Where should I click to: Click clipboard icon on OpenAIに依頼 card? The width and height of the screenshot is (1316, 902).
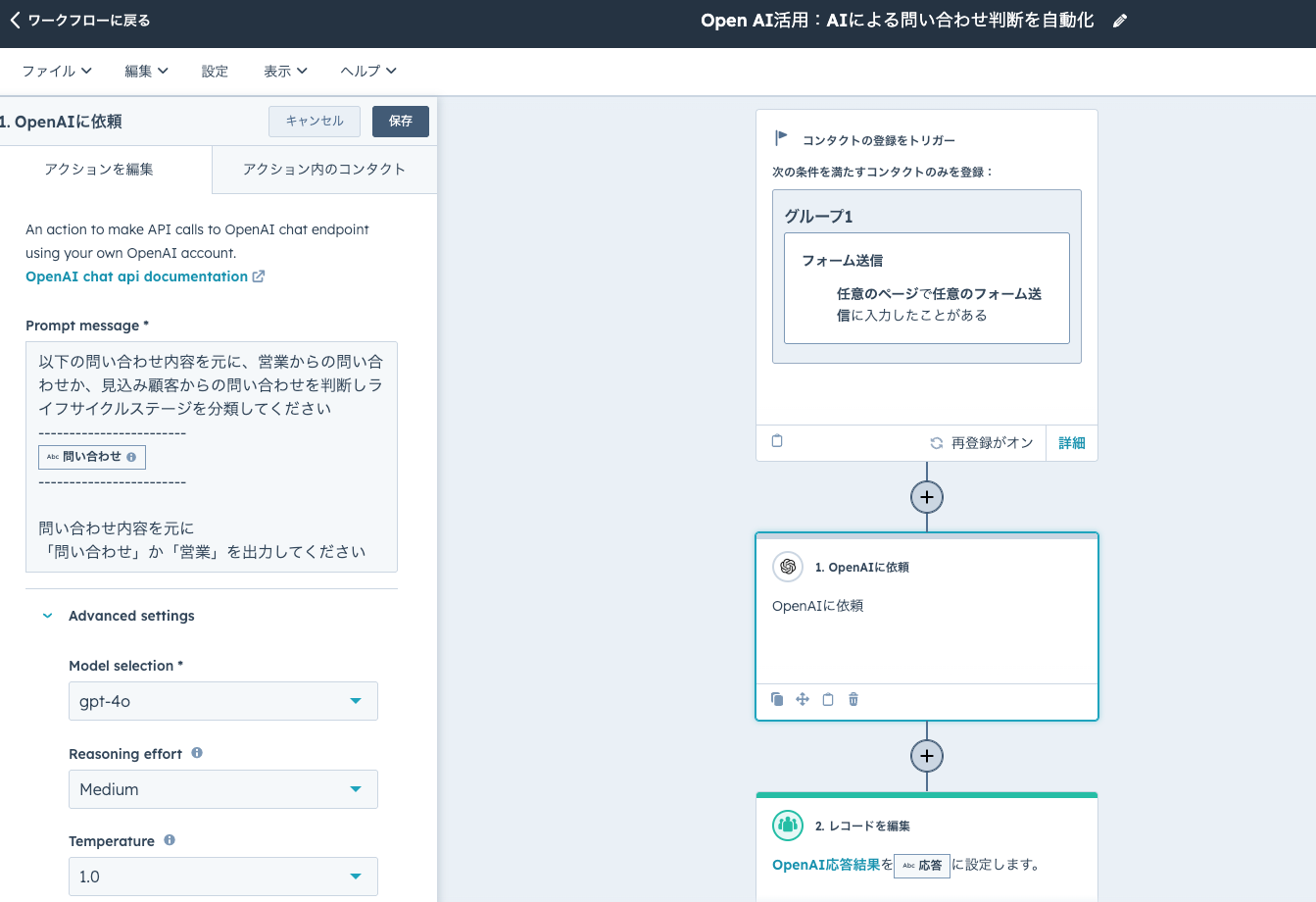pos(828,699)
